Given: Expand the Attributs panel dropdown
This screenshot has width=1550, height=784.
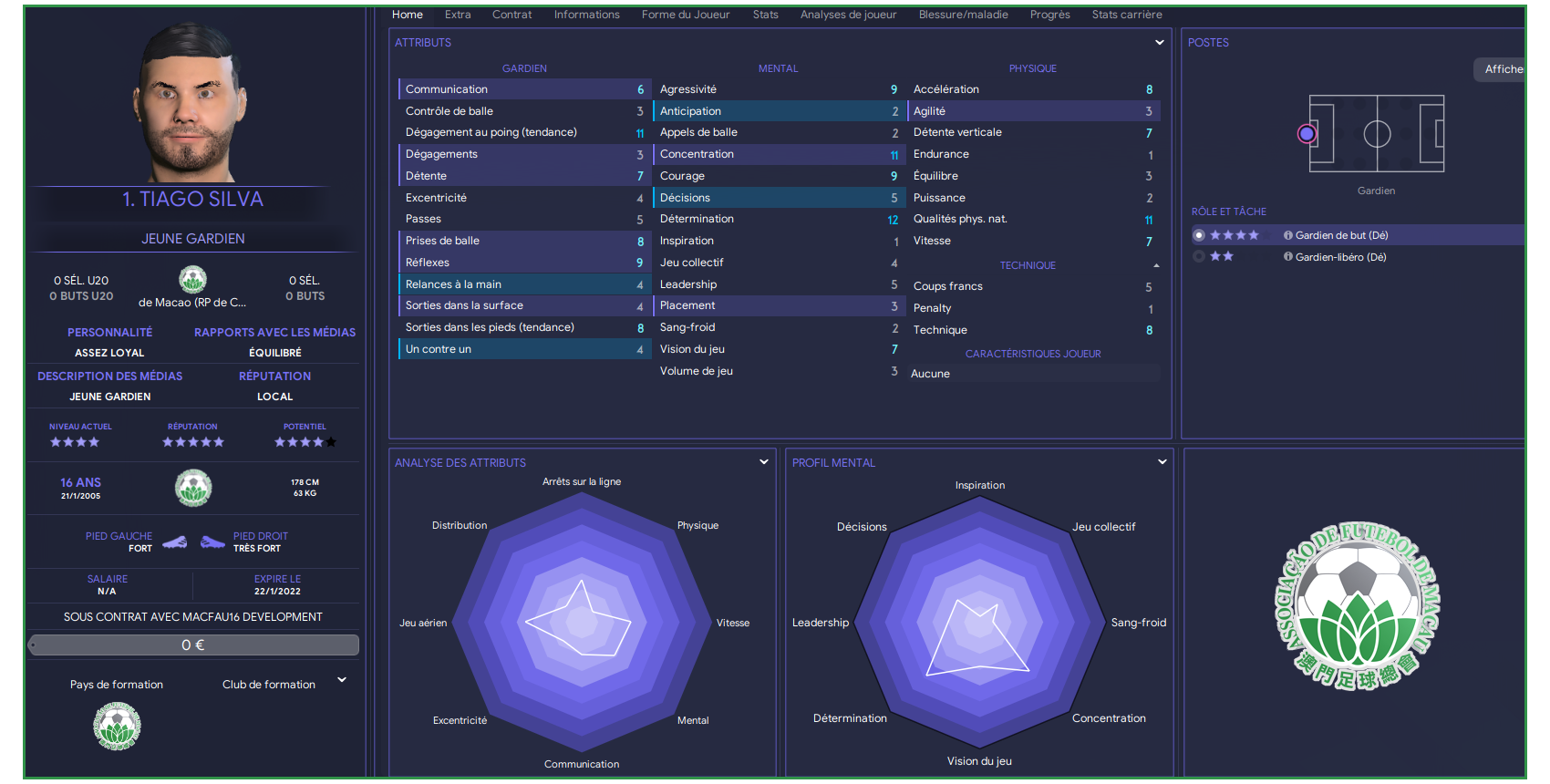Looking at the screenshot, I should pos(1160,42).
